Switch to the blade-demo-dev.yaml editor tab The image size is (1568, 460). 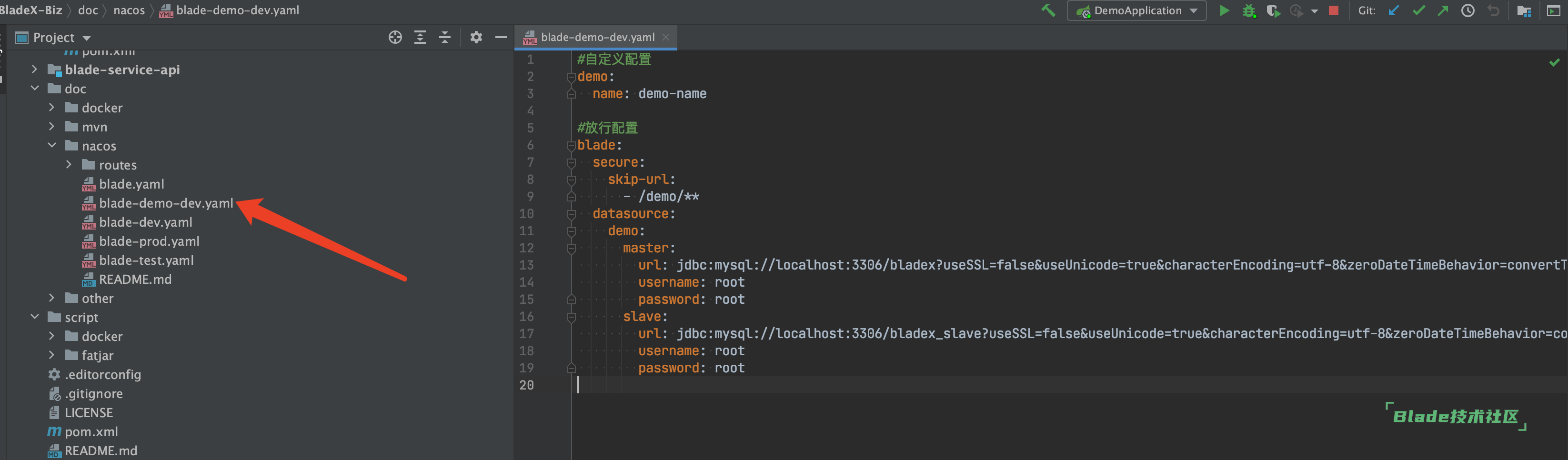597,37
